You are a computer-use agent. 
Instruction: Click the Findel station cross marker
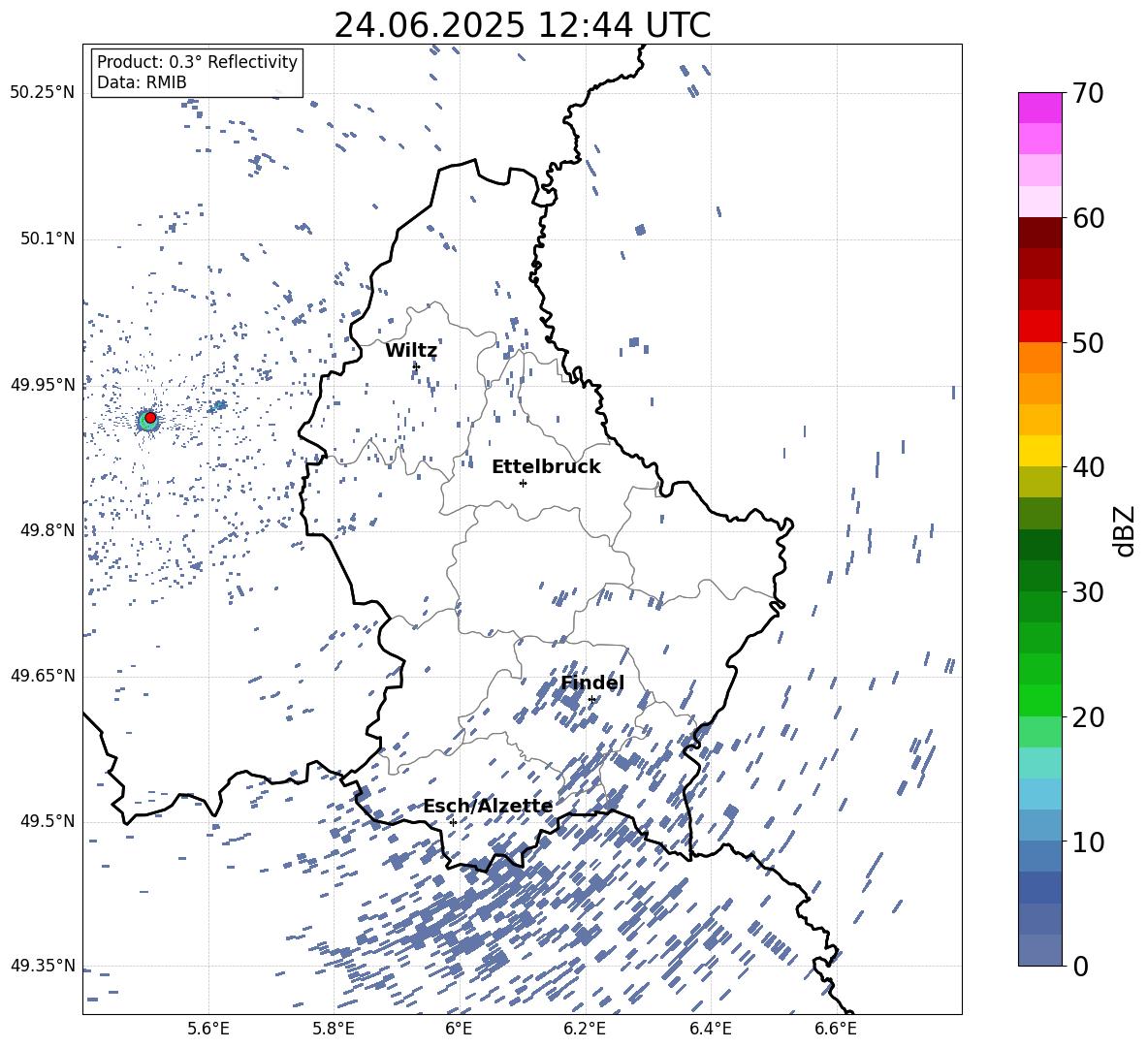coord(591,700)
